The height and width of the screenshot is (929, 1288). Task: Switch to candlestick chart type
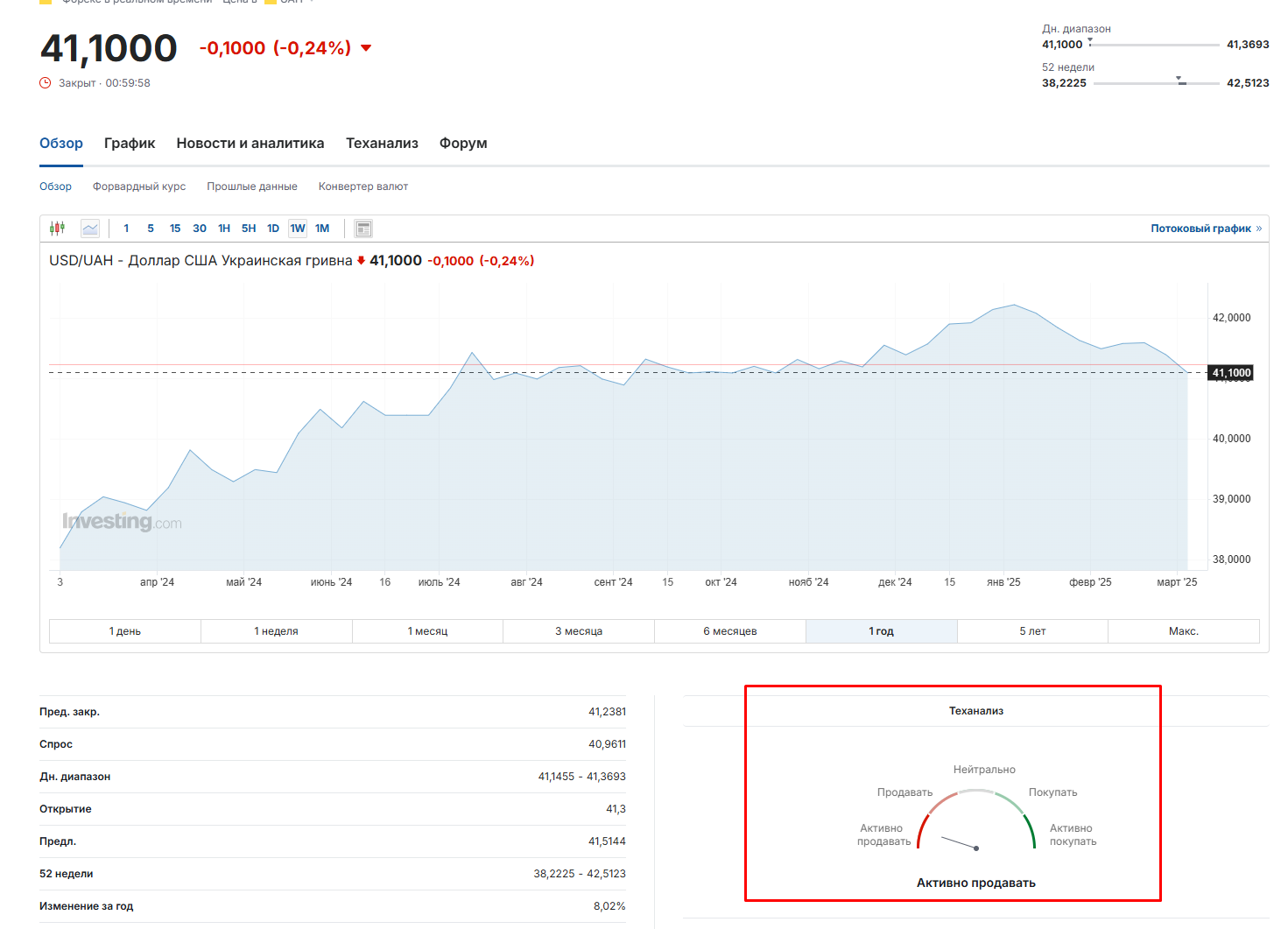click(x=58, y=229)
